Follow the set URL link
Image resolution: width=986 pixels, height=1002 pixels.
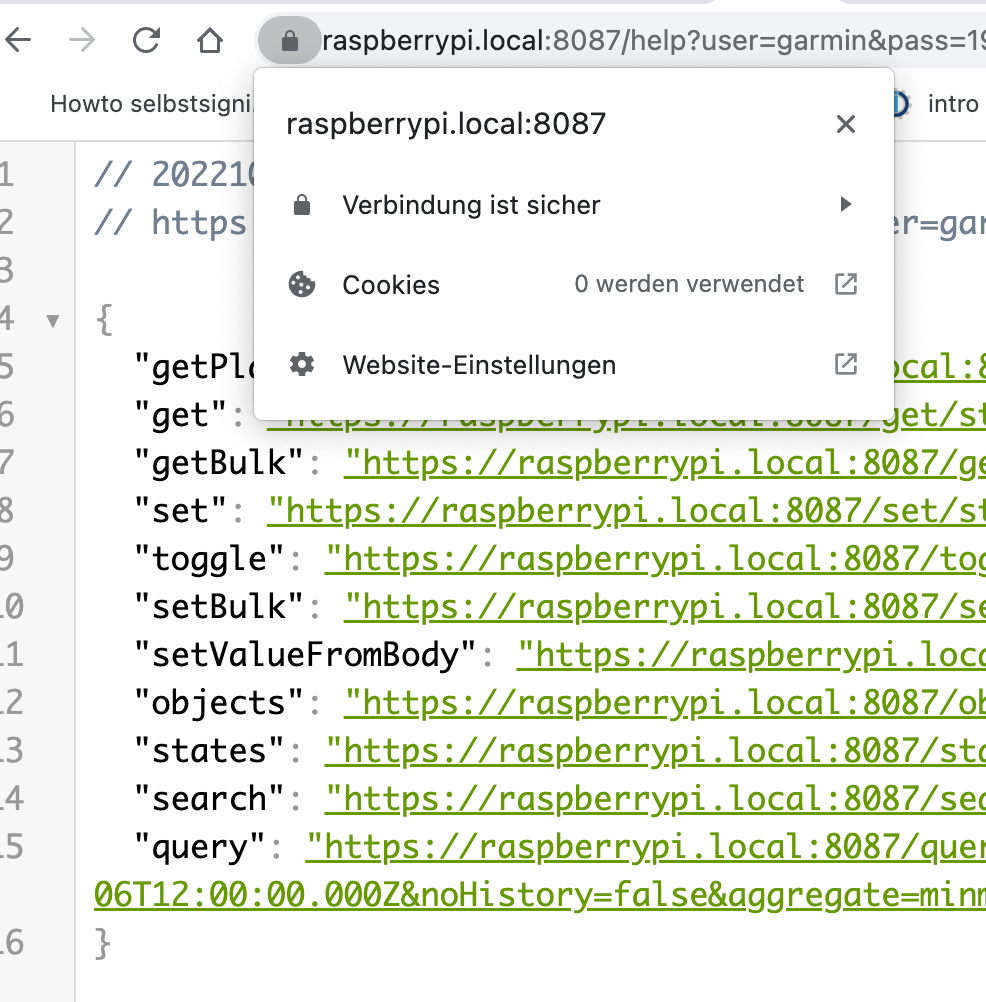[x=626, y=511]
